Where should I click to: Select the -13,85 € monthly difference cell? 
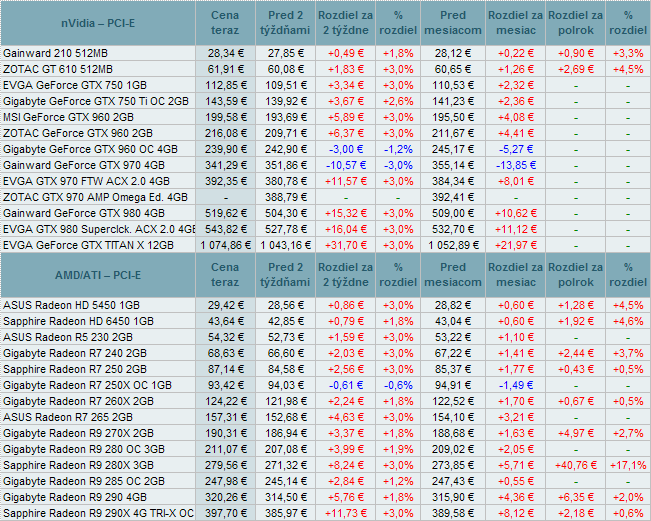(x=516, y=165)
